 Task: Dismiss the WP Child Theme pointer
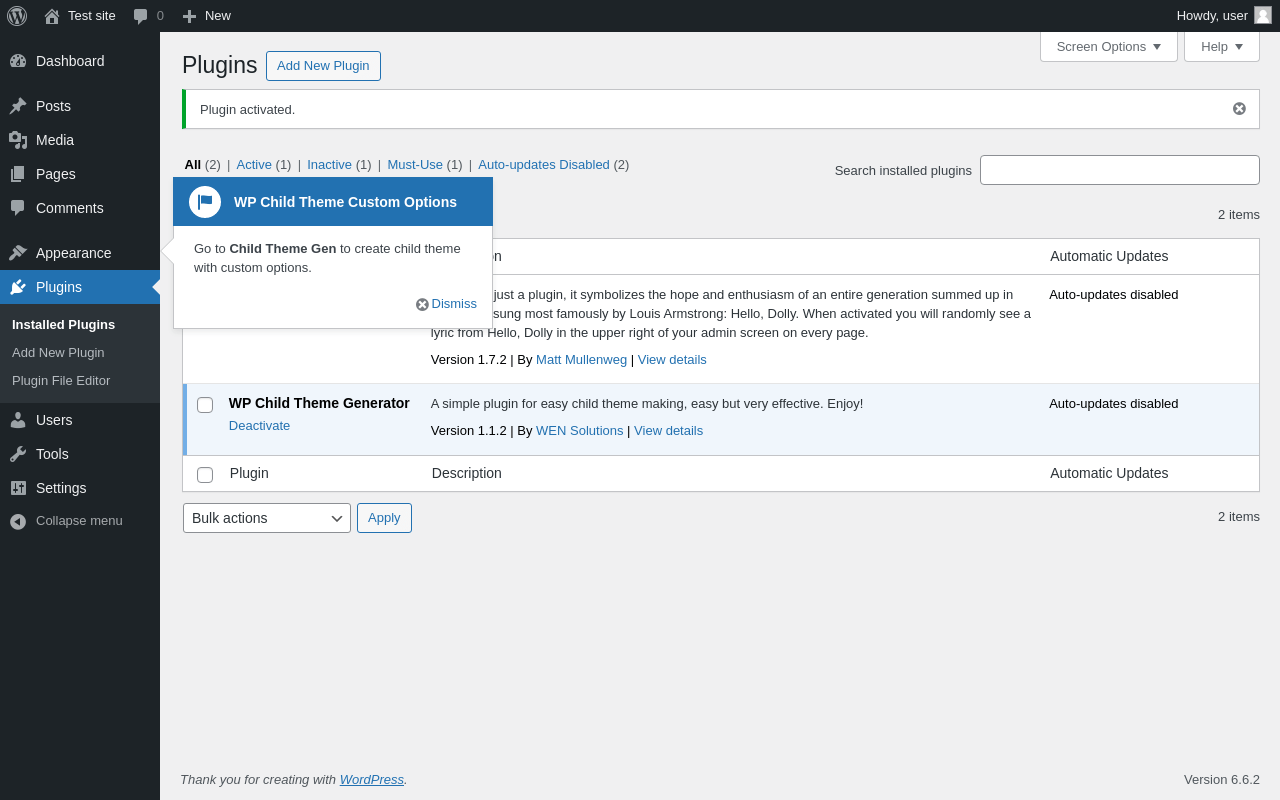pos(446,304)
